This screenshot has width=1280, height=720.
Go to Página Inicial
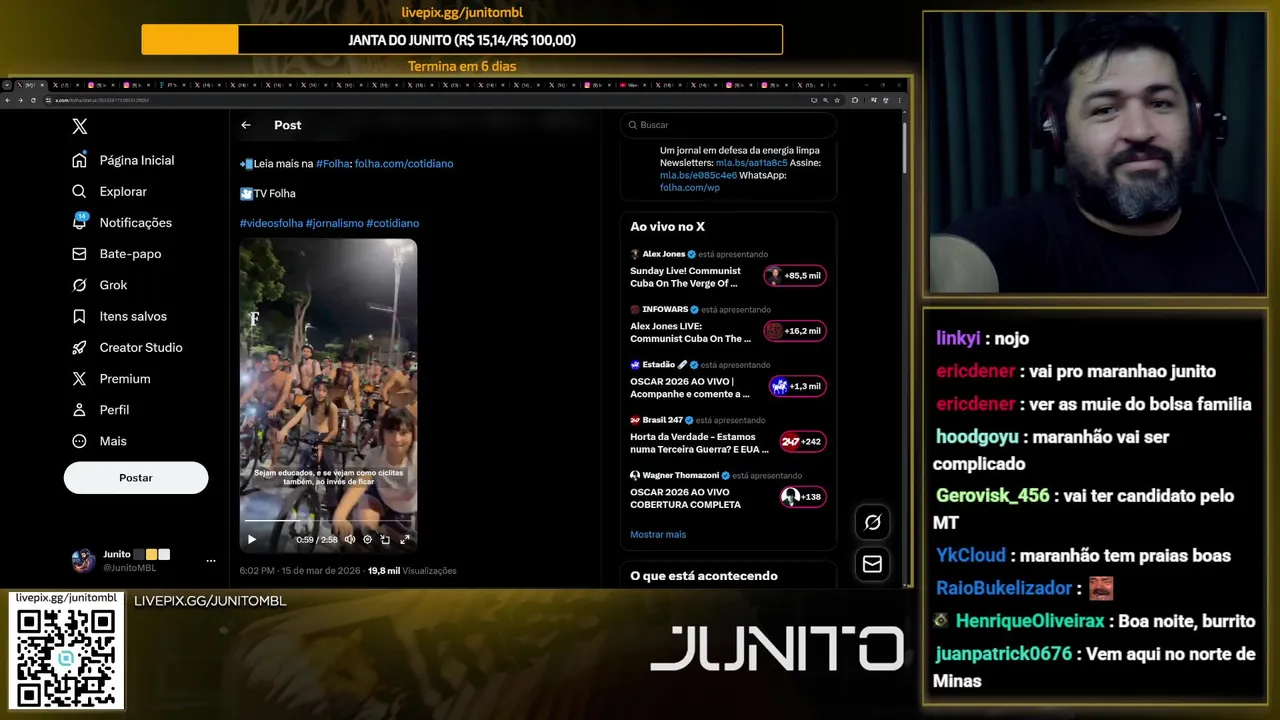[x=123, y=160]
